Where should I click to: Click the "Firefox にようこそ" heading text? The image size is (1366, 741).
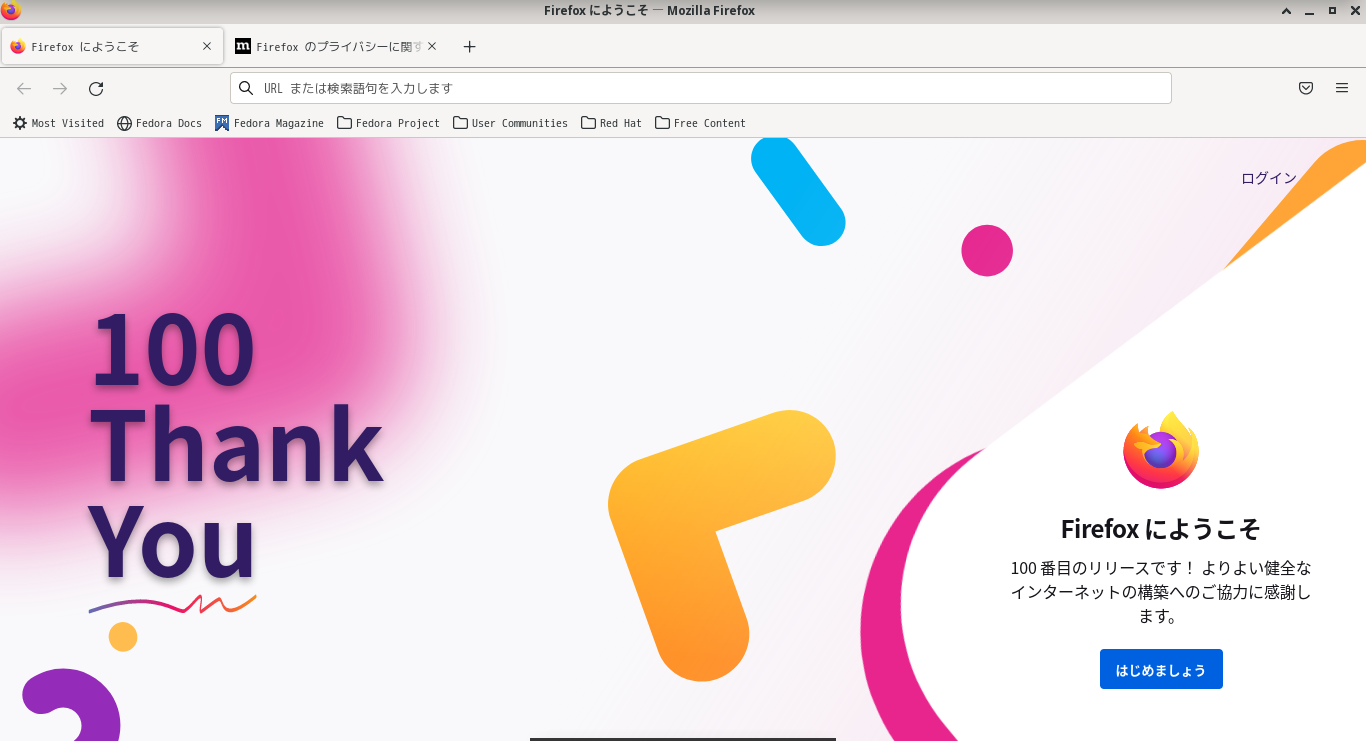point(1161,528)
